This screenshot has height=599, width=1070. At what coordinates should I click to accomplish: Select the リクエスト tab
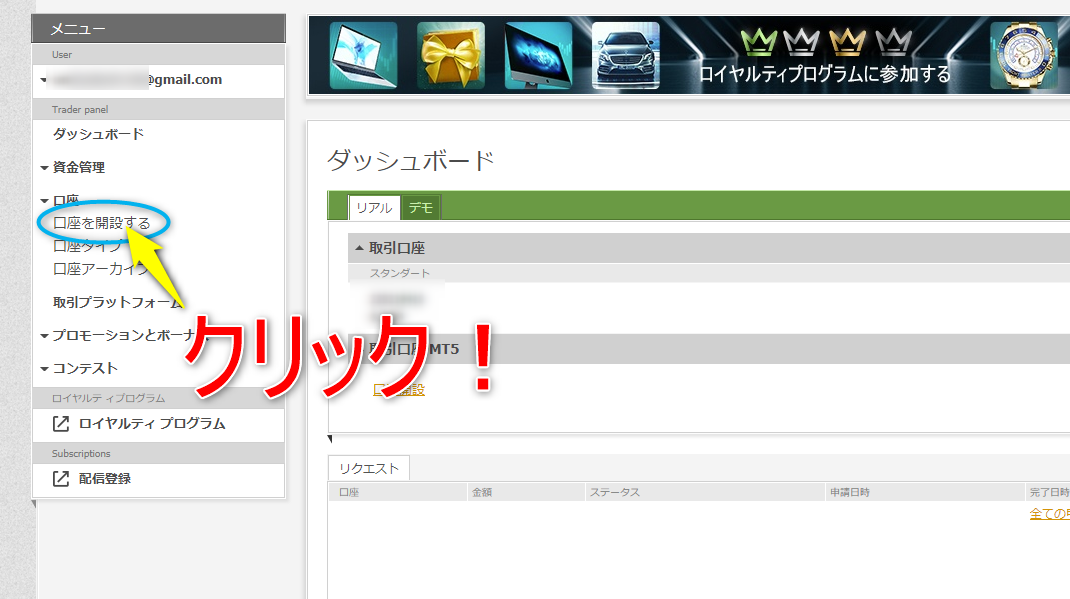coord(368,468)
